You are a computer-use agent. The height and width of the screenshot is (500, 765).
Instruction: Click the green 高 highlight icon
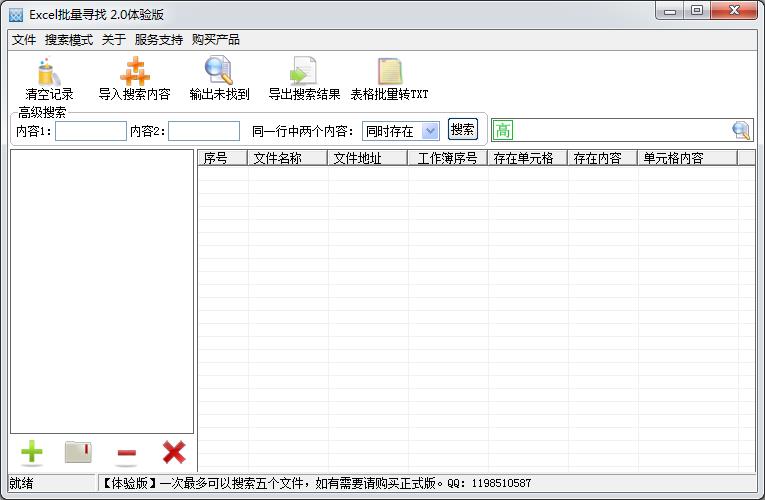coord(503,130)
